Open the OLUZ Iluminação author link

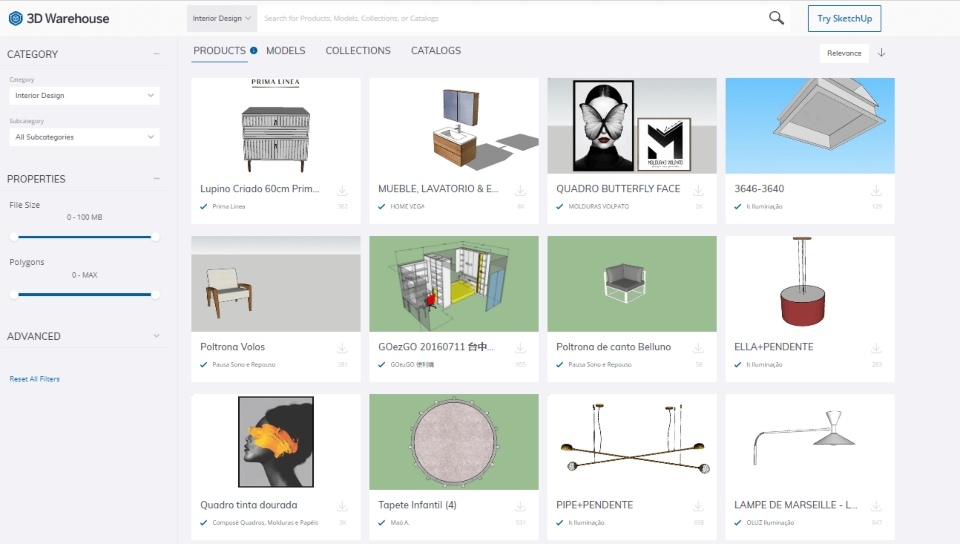click(x=770, y=523)
